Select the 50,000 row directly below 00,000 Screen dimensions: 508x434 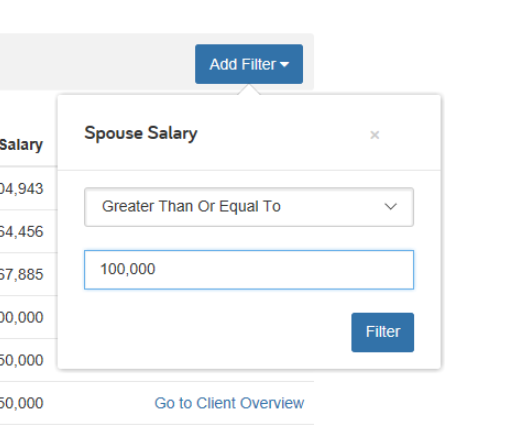coord(22,360)
